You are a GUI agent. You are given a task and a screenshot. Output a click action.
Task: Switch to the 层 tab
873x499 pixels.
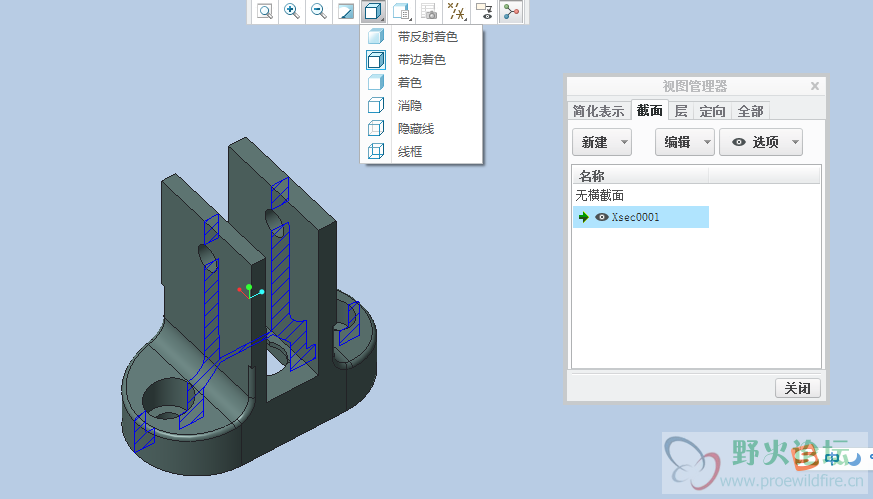pyautogui.click(x=681, y=111)
